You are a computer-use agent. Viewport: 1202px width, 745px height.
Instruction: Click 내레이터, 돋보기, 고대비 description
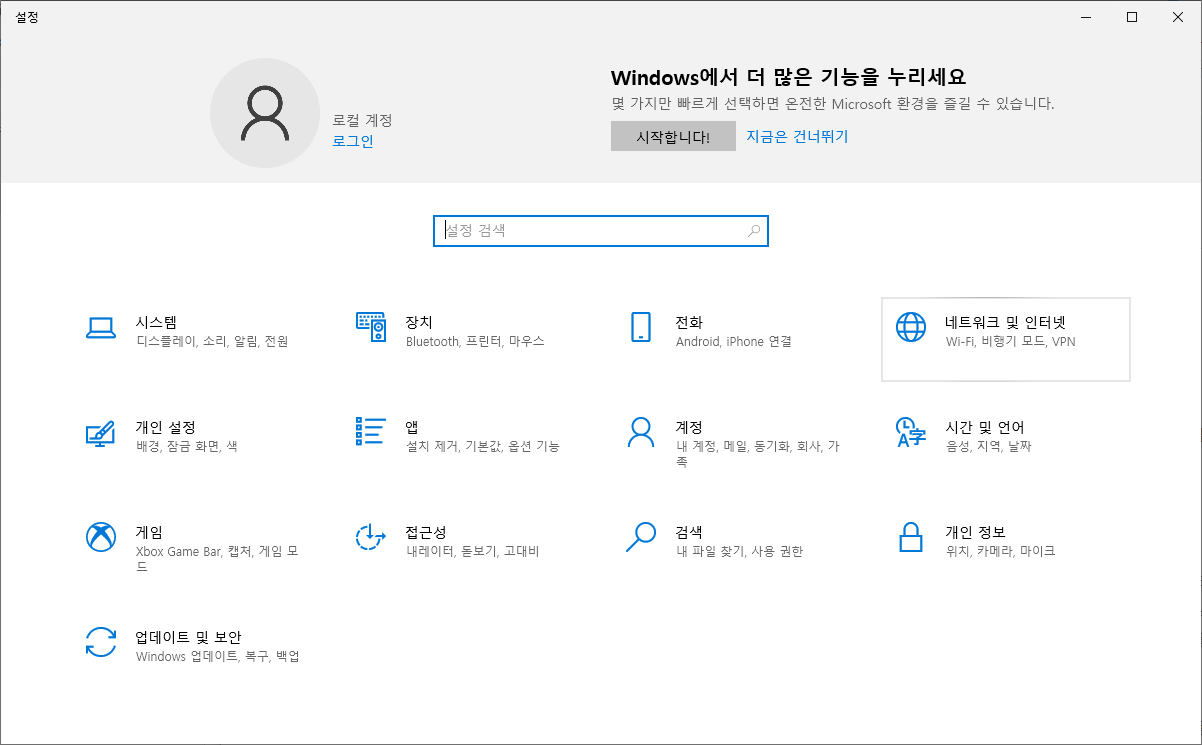click(x=473, y=552)
